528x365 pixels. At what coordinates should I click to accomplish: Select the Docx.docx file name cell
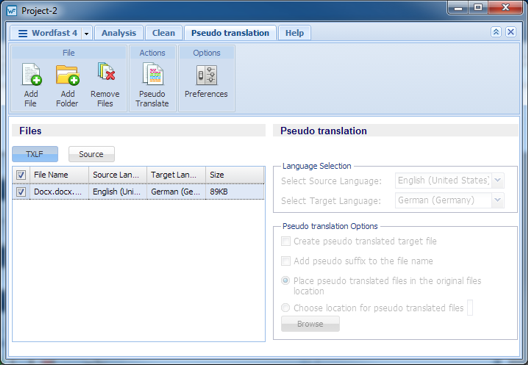59,192
